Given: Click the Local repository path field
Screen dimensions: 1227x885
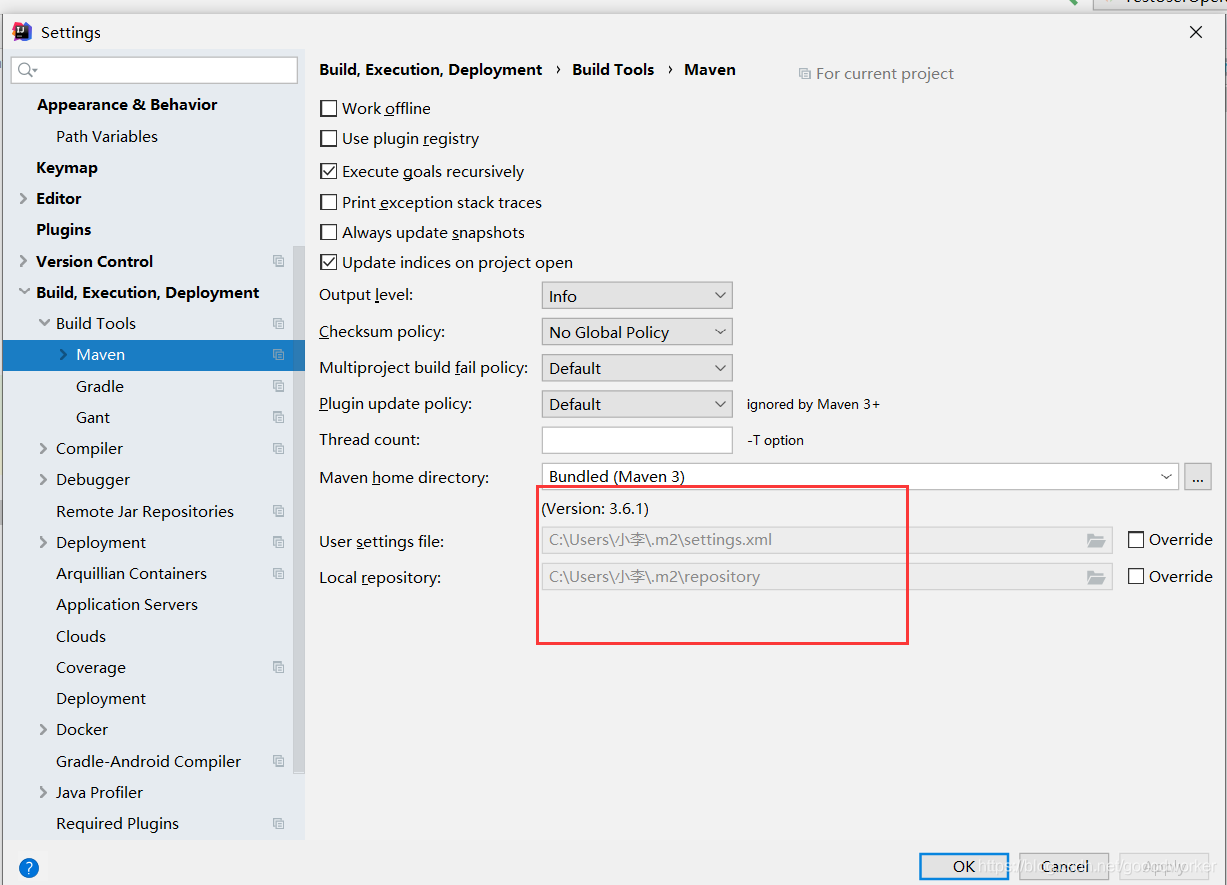Looking at the screenshot, I should coord(827,577).
